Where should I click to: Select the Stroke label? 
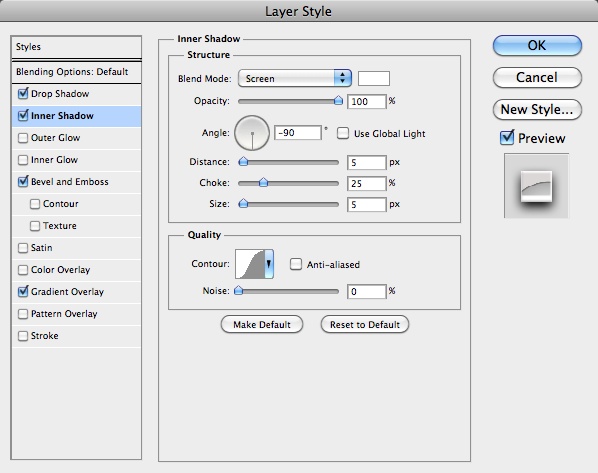(45, 336)
